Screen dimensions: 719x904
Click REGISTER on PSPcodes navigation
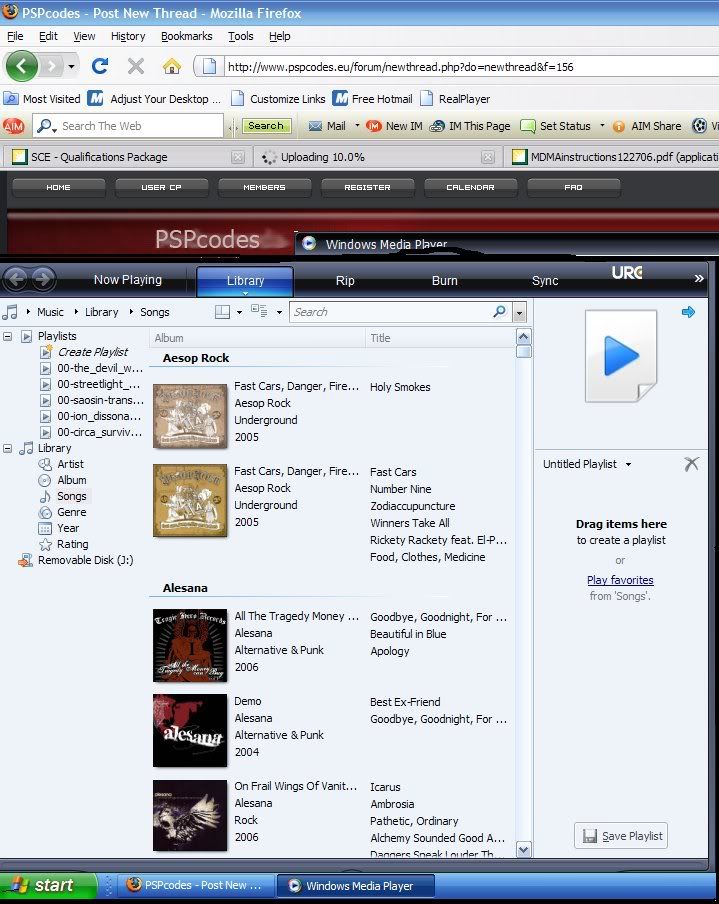367,187
